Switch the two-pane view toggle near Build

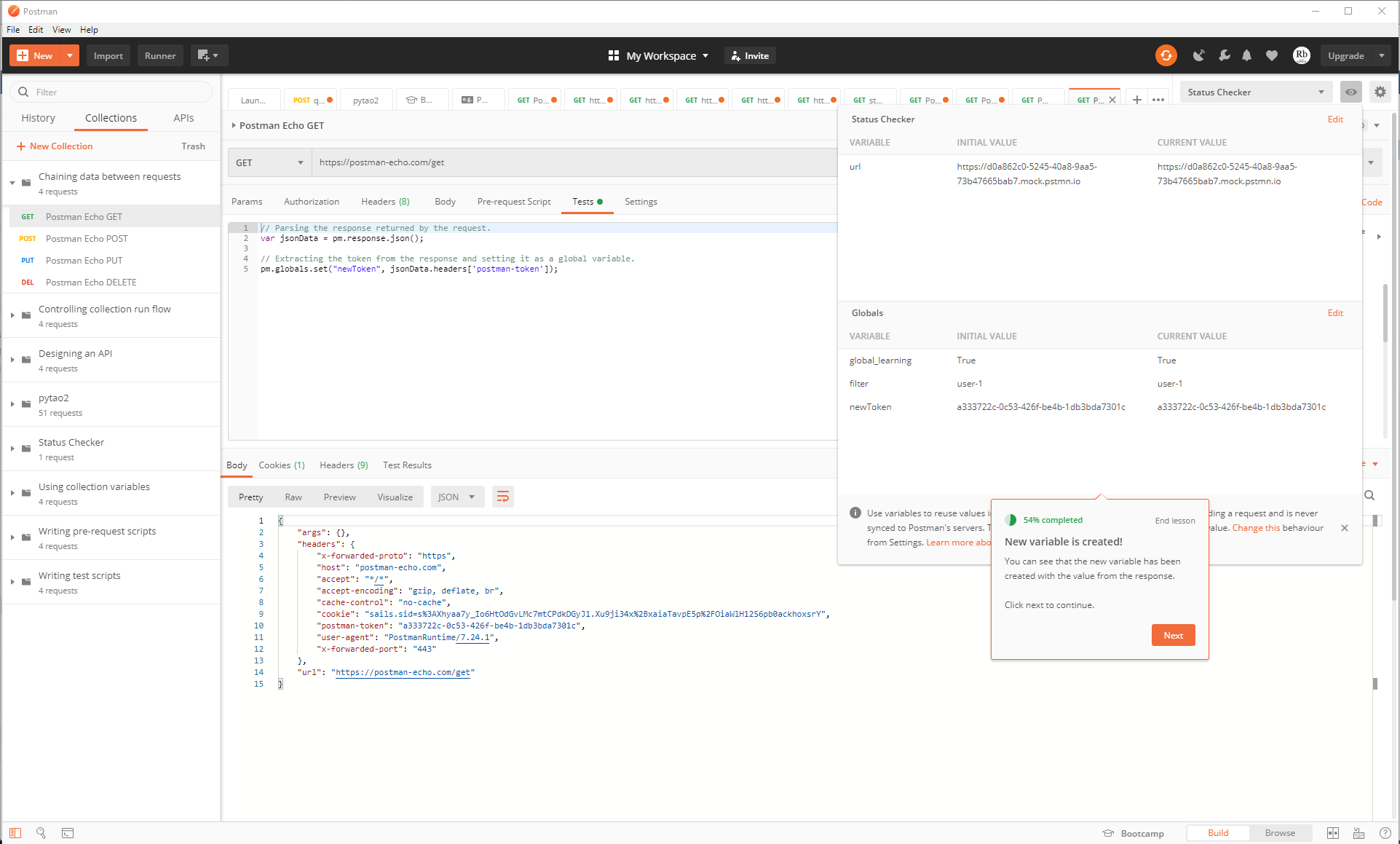pyautogui.click(x=1333, y=832)
